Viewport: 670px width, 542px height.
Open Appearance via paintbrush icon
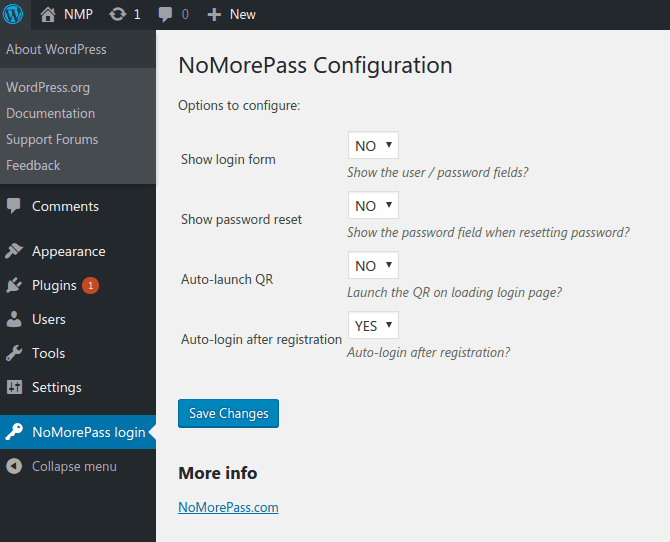(14, 251)
